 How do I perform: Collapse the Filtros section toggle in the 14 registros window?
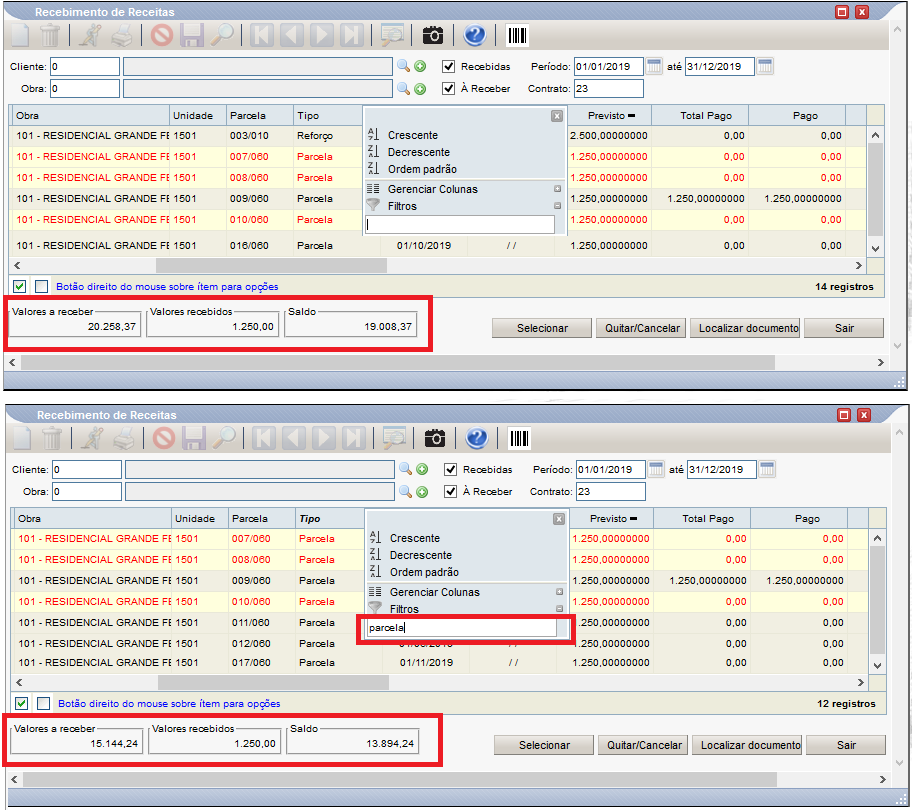click(x=557, y=205)
